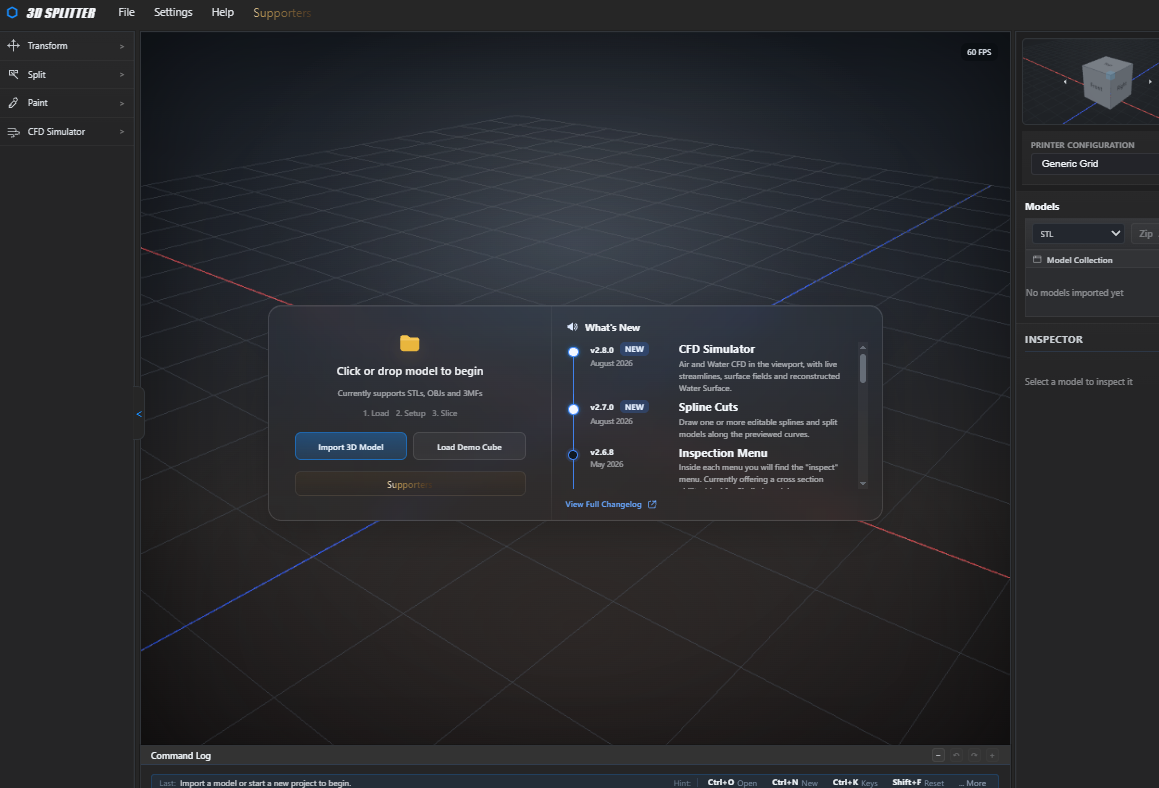Select the v2.7.0 timeline marker
The image size is (1159, 788).
pos(573,410)
